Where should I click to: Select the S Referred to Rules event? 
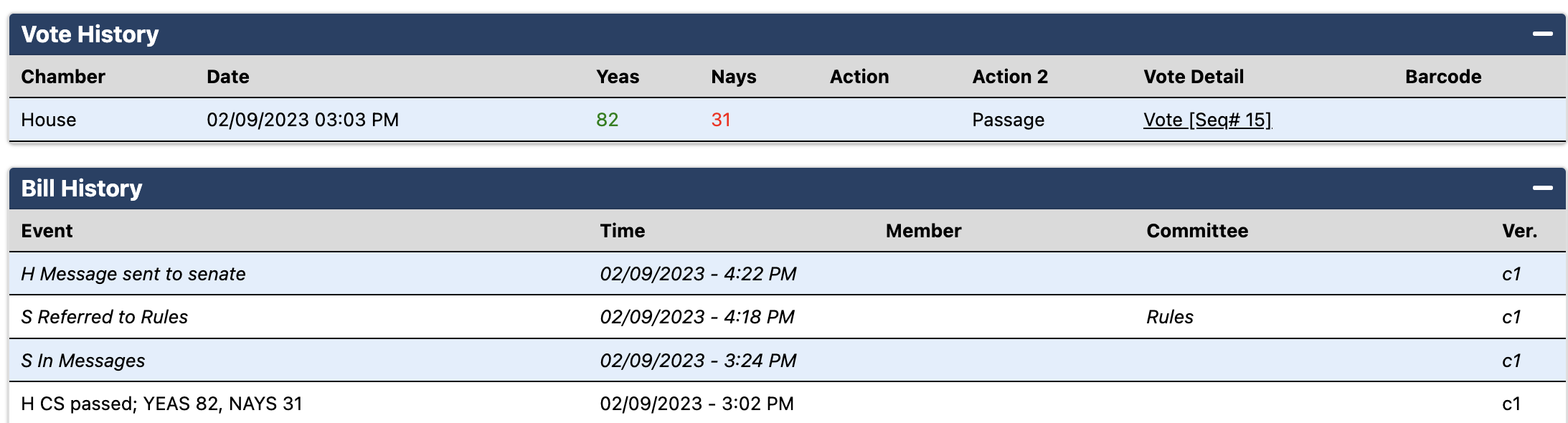point(105,317)
